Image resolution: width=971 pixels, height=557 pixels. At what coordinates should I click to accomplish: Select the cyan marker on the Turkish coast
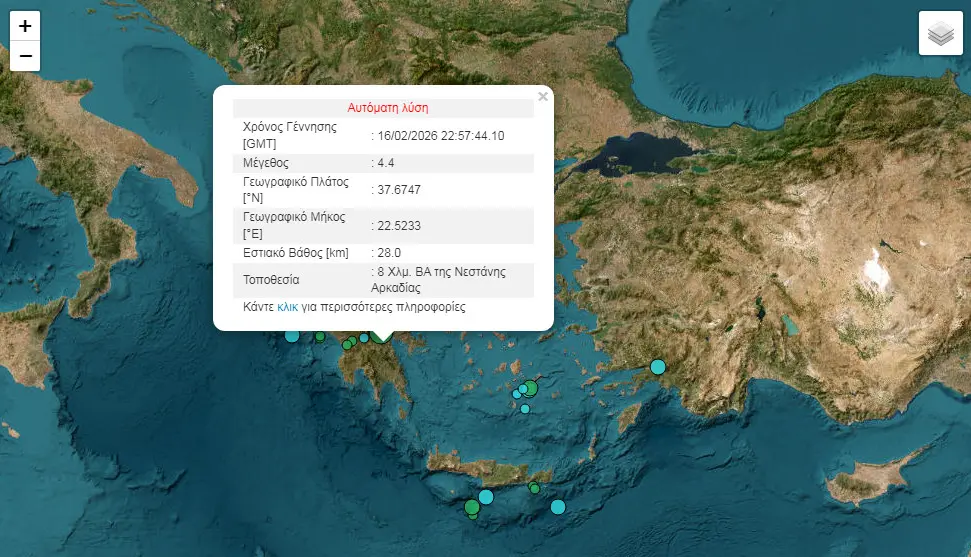pos(658,367)
